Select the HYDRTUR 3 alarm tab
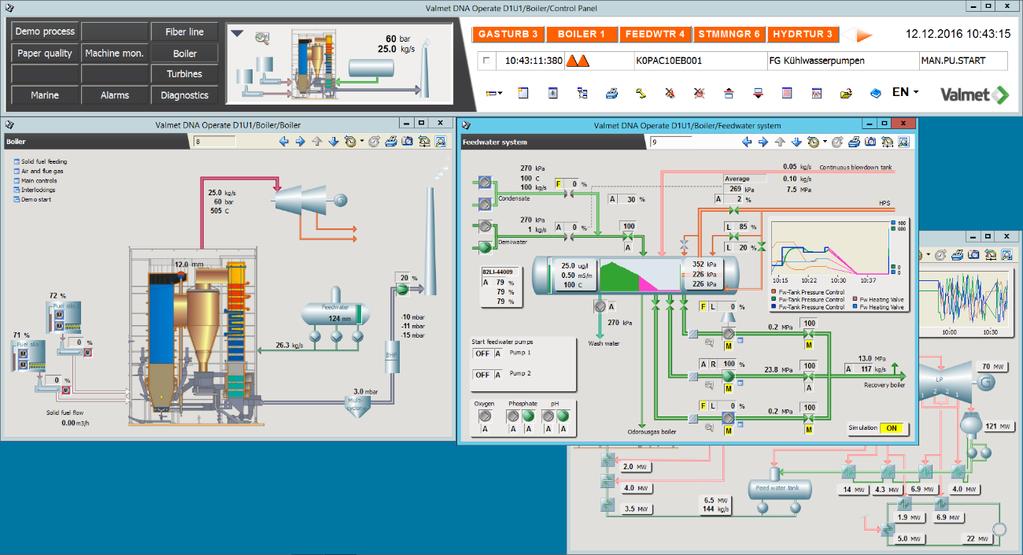This screenshot has height=555, width=1023. point(802,34)
